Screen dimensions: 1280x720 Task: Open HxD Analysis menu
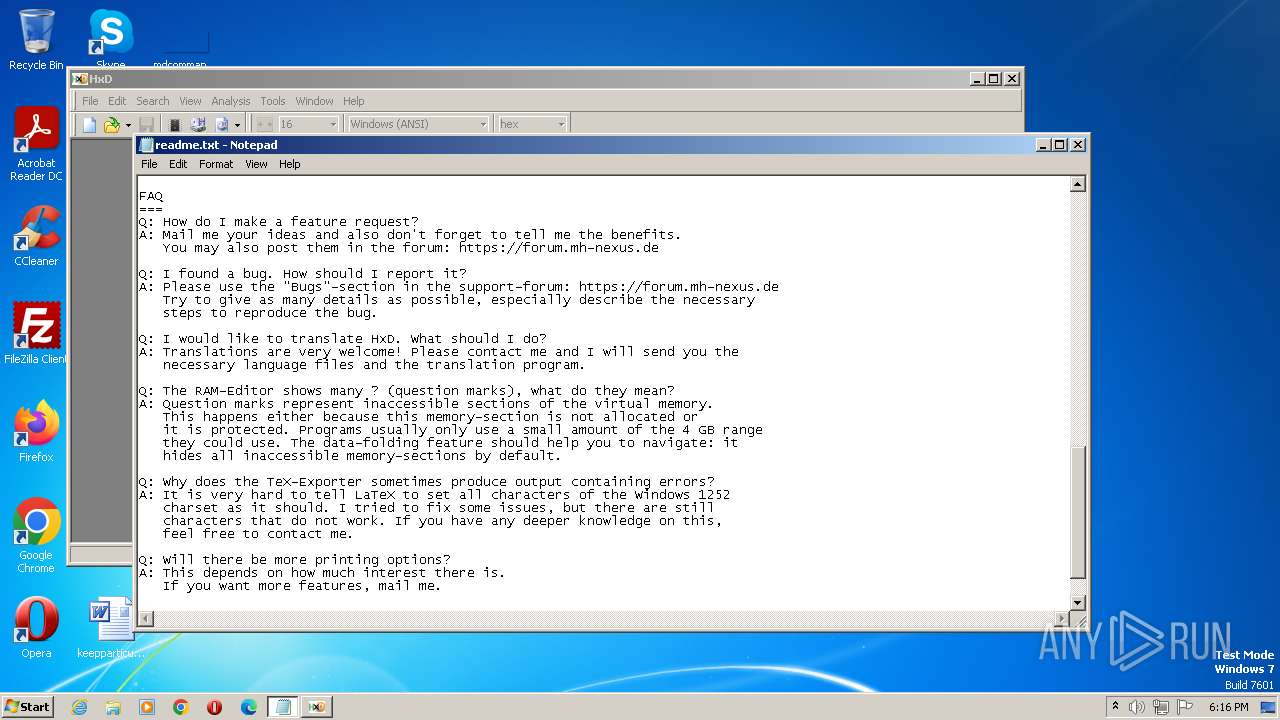(x=231, y=101)
